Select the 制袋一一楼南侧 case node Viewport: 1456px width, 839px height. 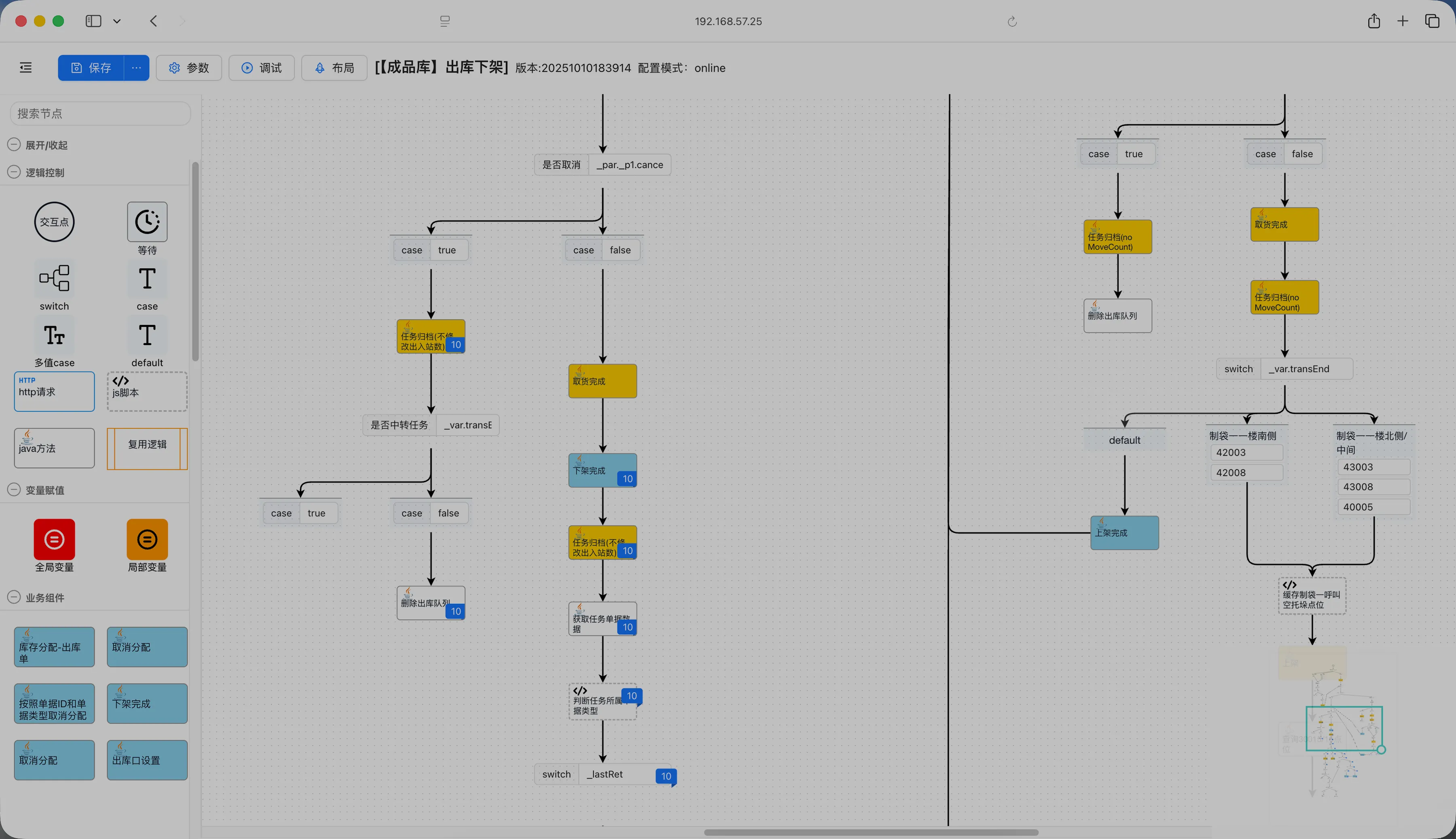[x=1246, y=454]
